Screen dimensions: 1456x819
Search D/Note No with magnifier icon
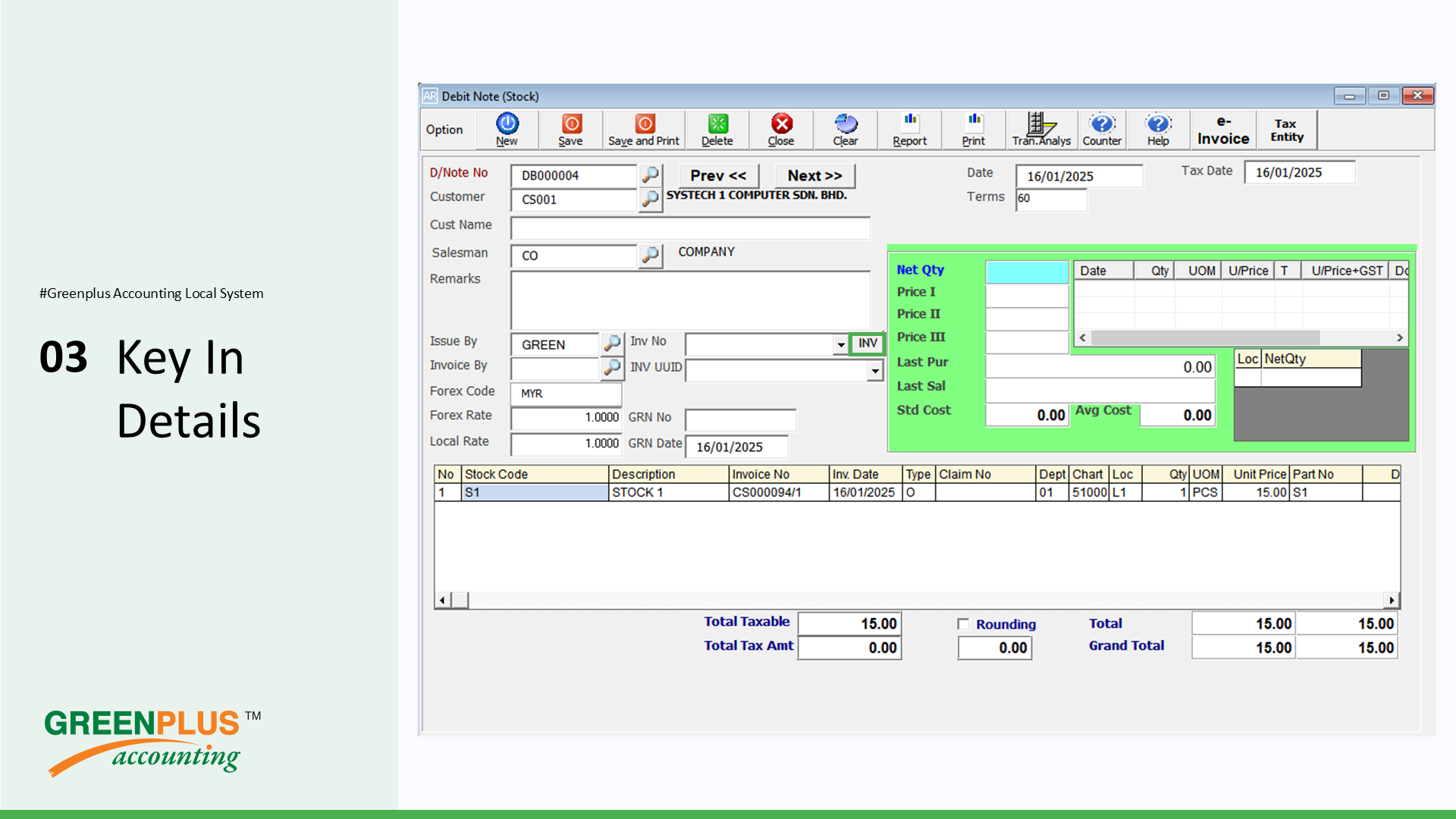[651, 175]
